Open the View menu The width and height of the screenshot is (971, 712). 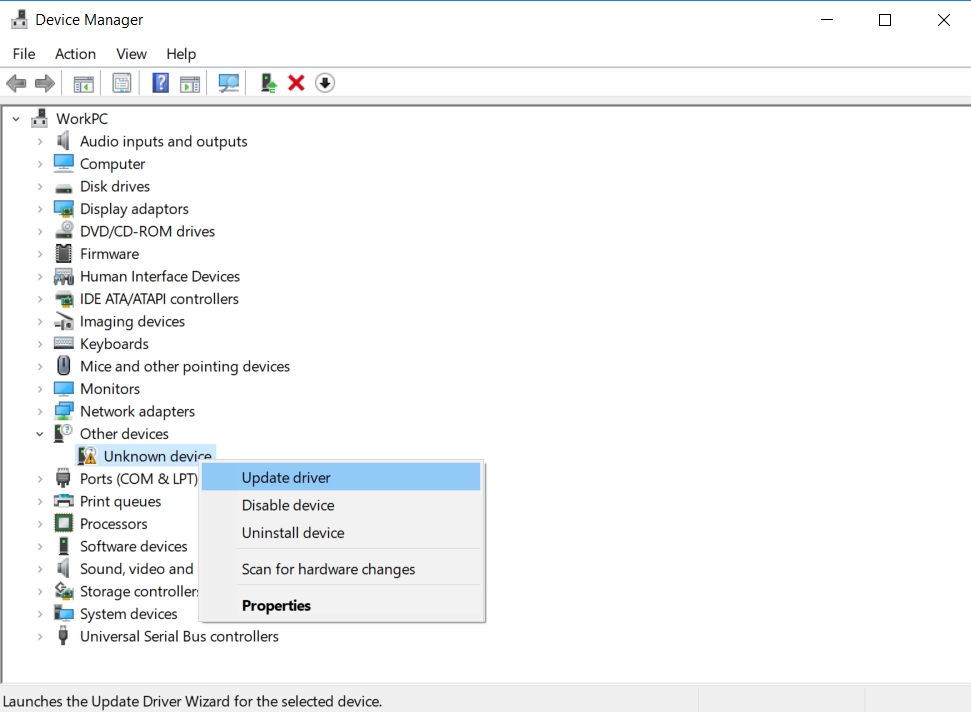tap(131, 54)
